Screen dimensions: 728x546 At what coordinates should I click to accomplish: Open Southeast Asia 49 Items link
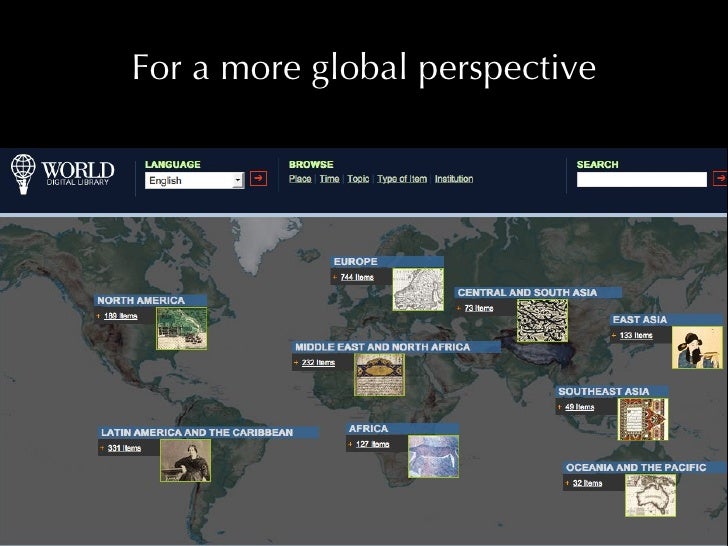coord(579,407)
